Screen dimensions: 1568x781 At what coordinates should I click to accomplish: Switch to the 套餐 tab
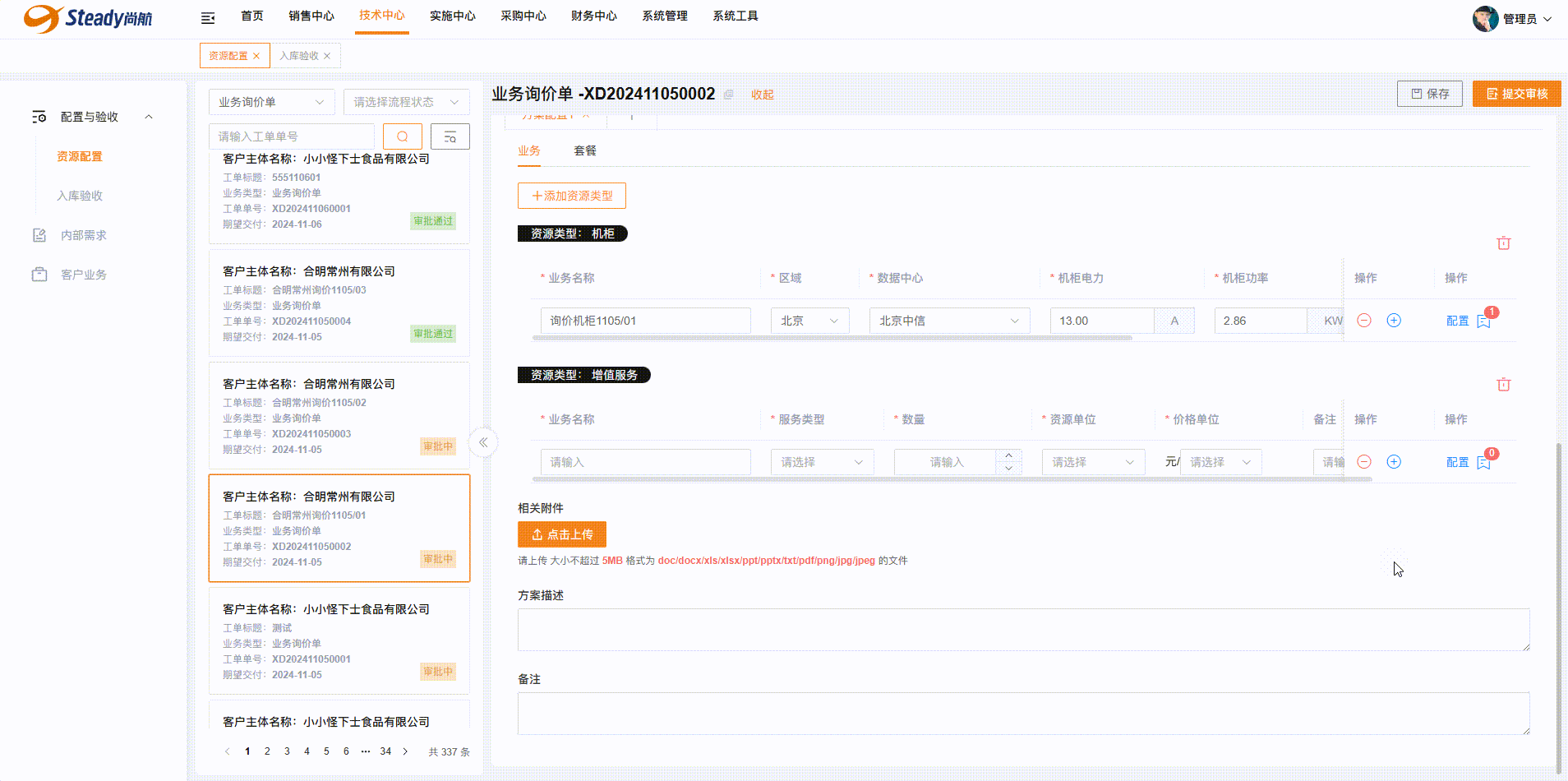pos(585,150)
